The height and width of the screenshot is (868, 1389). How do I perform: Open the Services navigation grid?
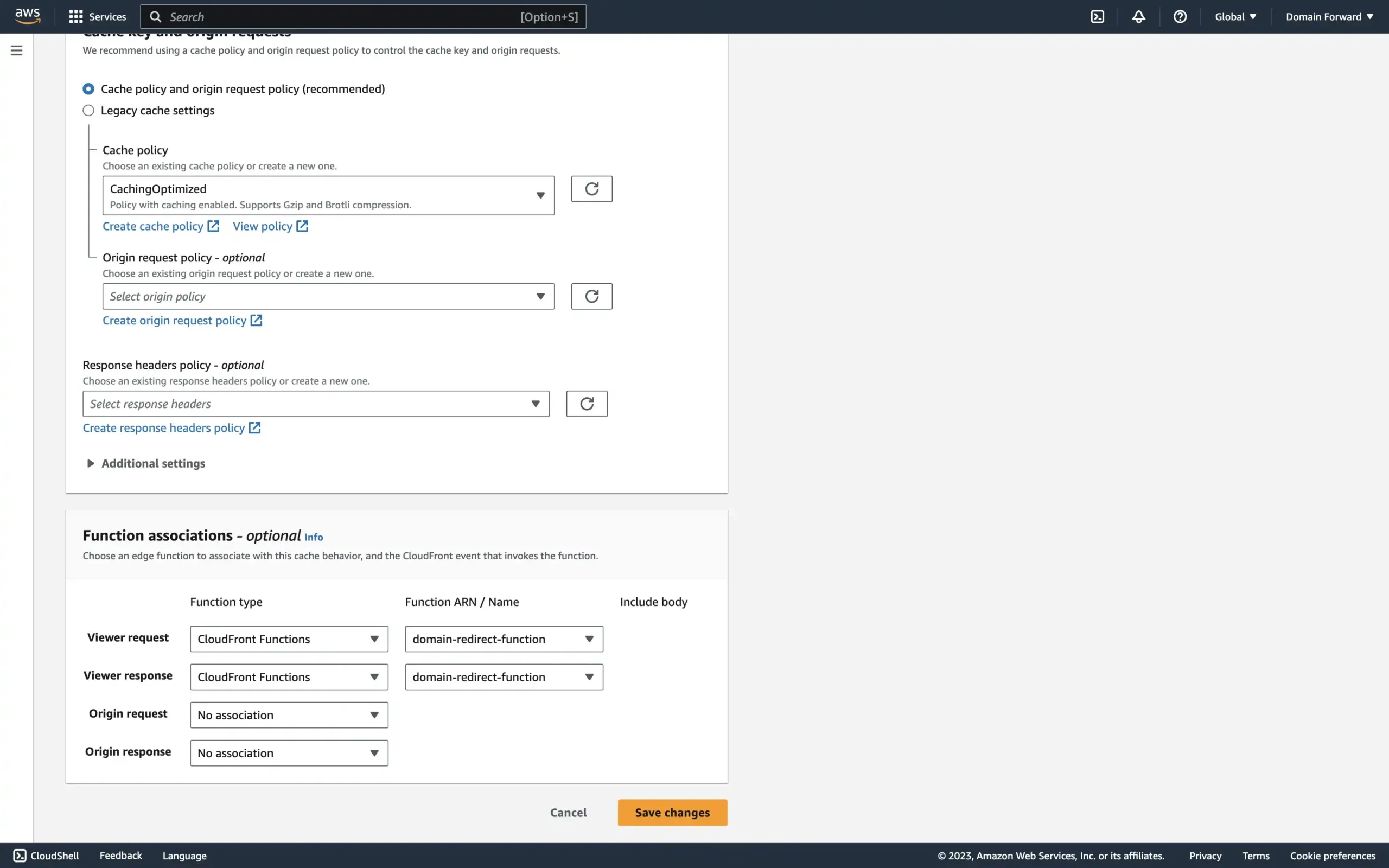click(97, 16)
